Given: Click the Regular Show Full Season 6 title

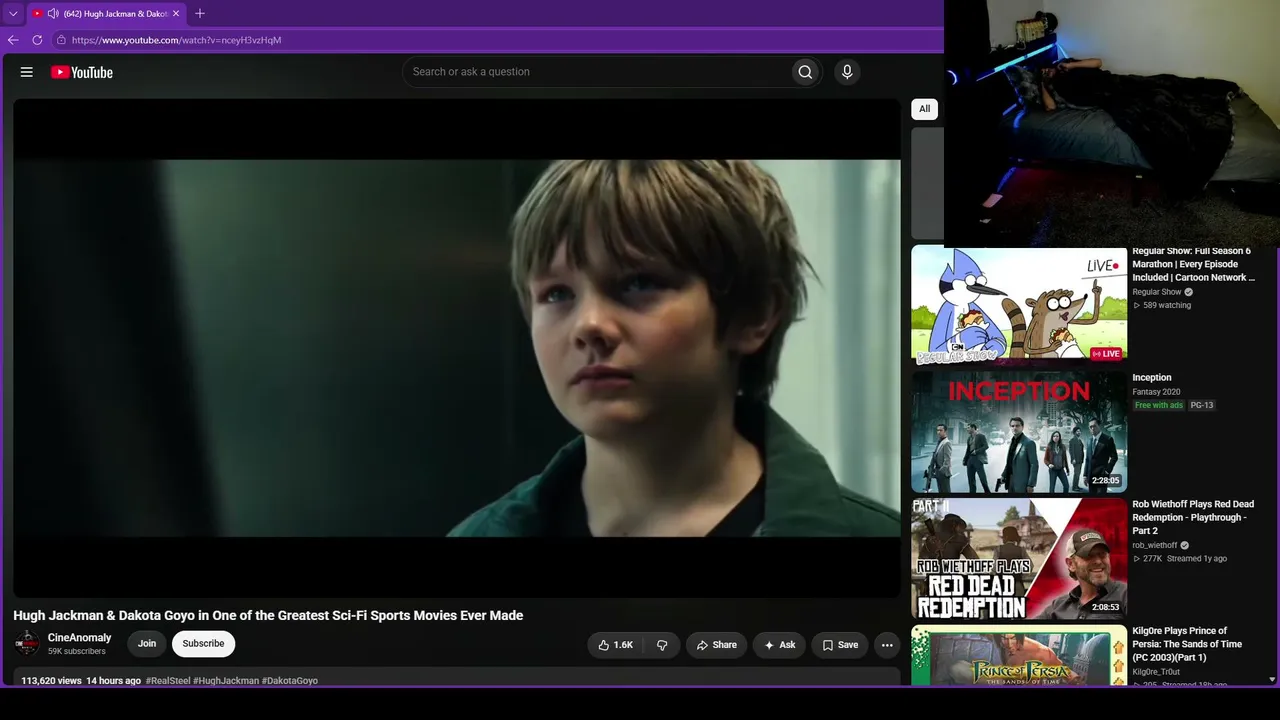Looking at the screenshot, I should [x=1193, y=264].
